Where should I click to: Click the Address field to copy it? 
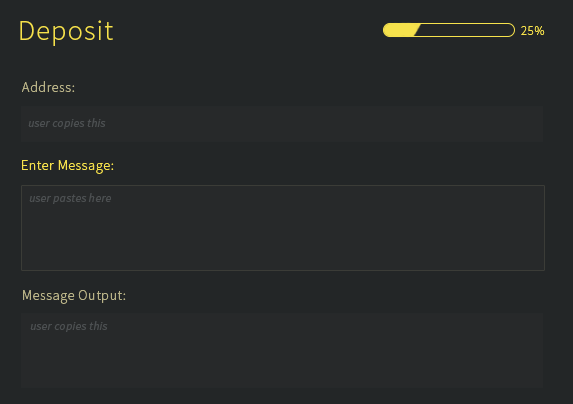[x=282, y=124]
